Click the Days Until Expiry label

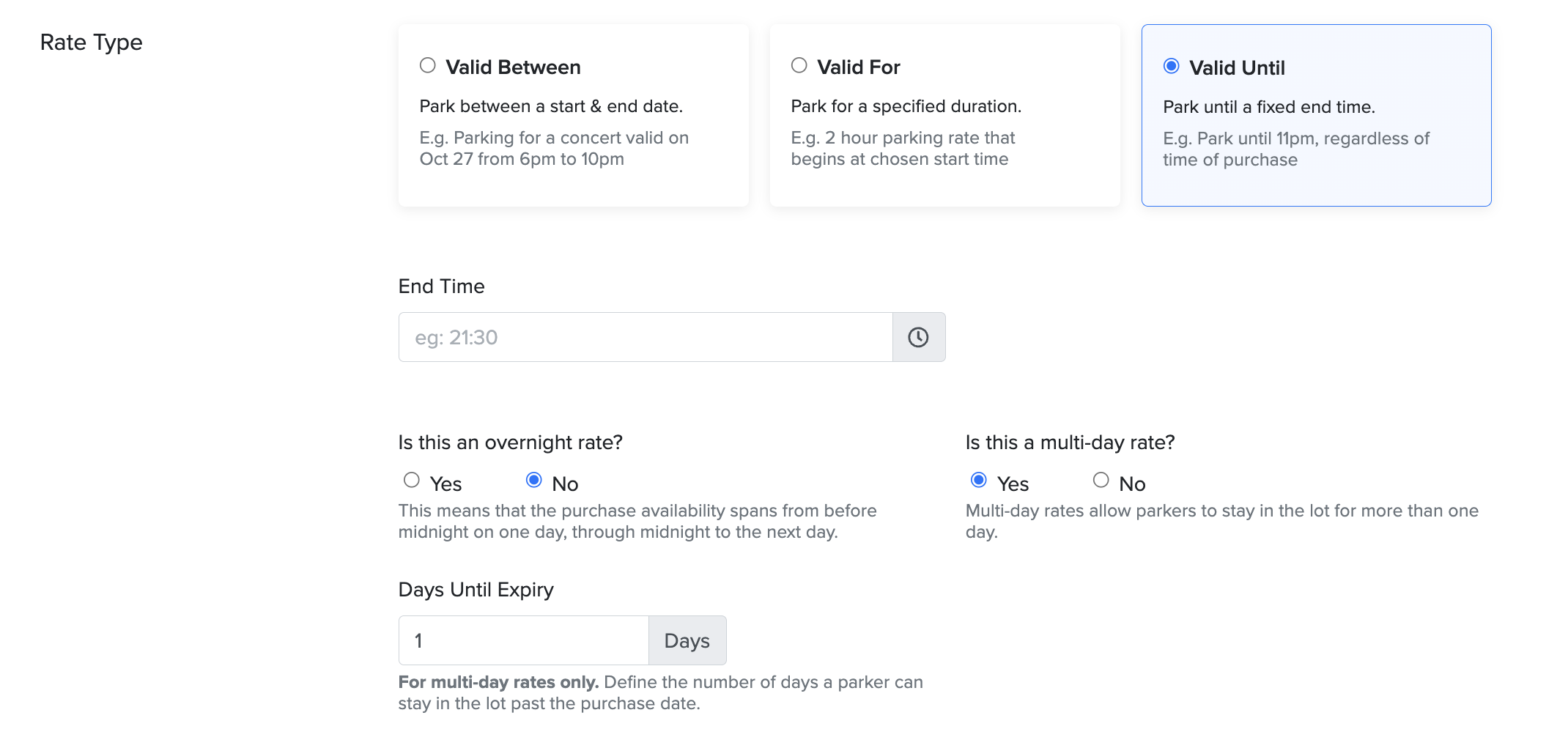coord(476,590)
